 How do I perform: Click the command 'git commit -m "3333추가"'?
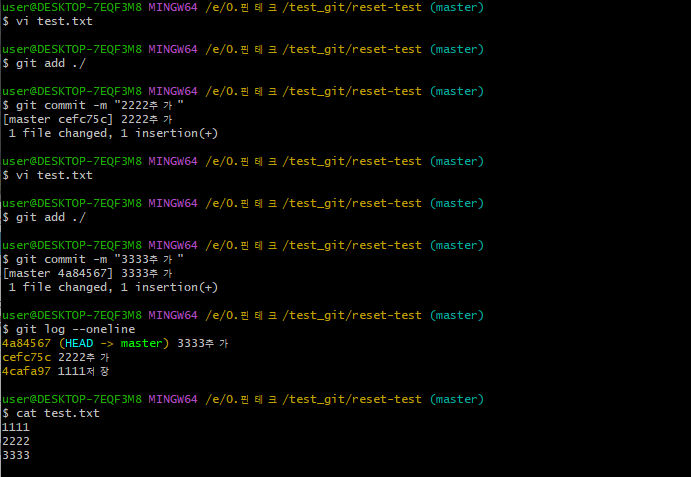pos(93,259)
